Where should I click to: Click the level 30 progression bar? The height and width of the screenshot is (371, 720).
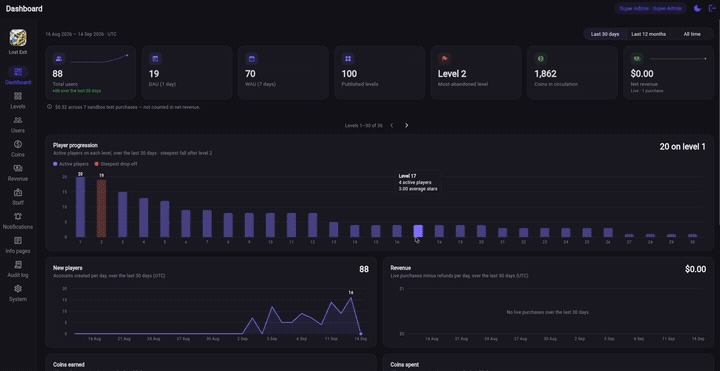[x=692, y=236]
